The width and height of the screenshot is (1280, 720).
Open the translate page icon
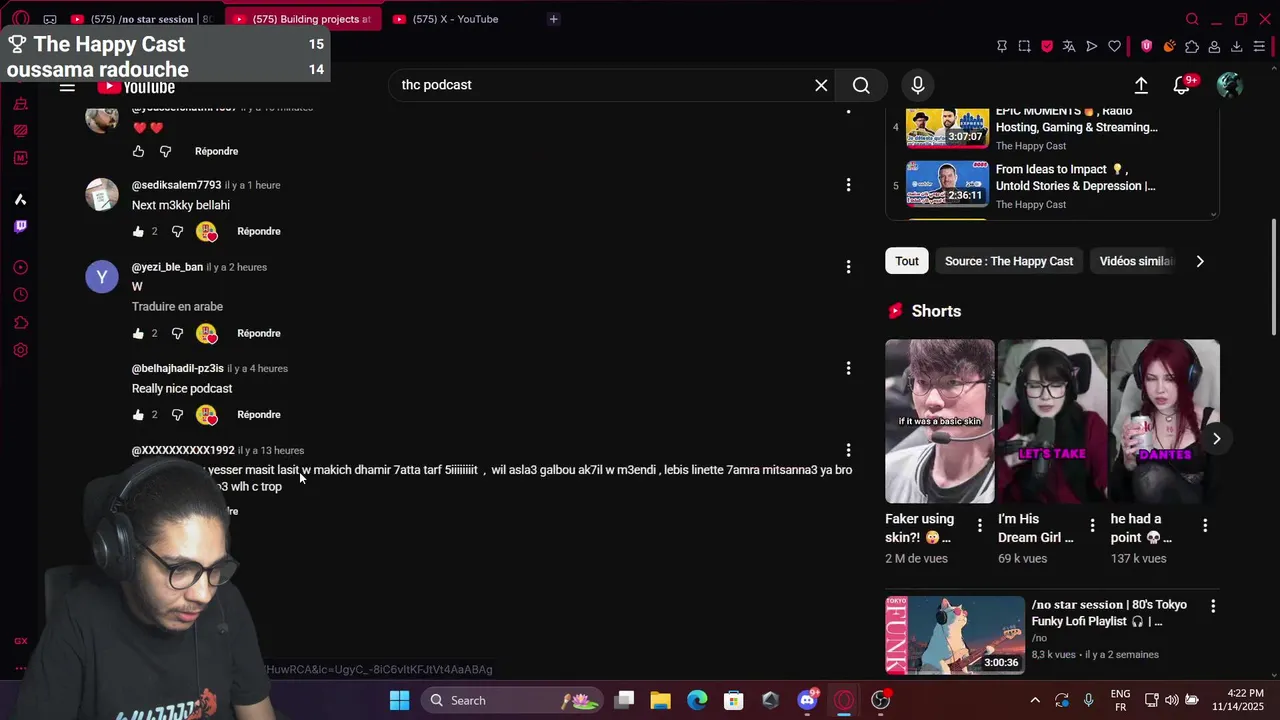coord(1069,46)
